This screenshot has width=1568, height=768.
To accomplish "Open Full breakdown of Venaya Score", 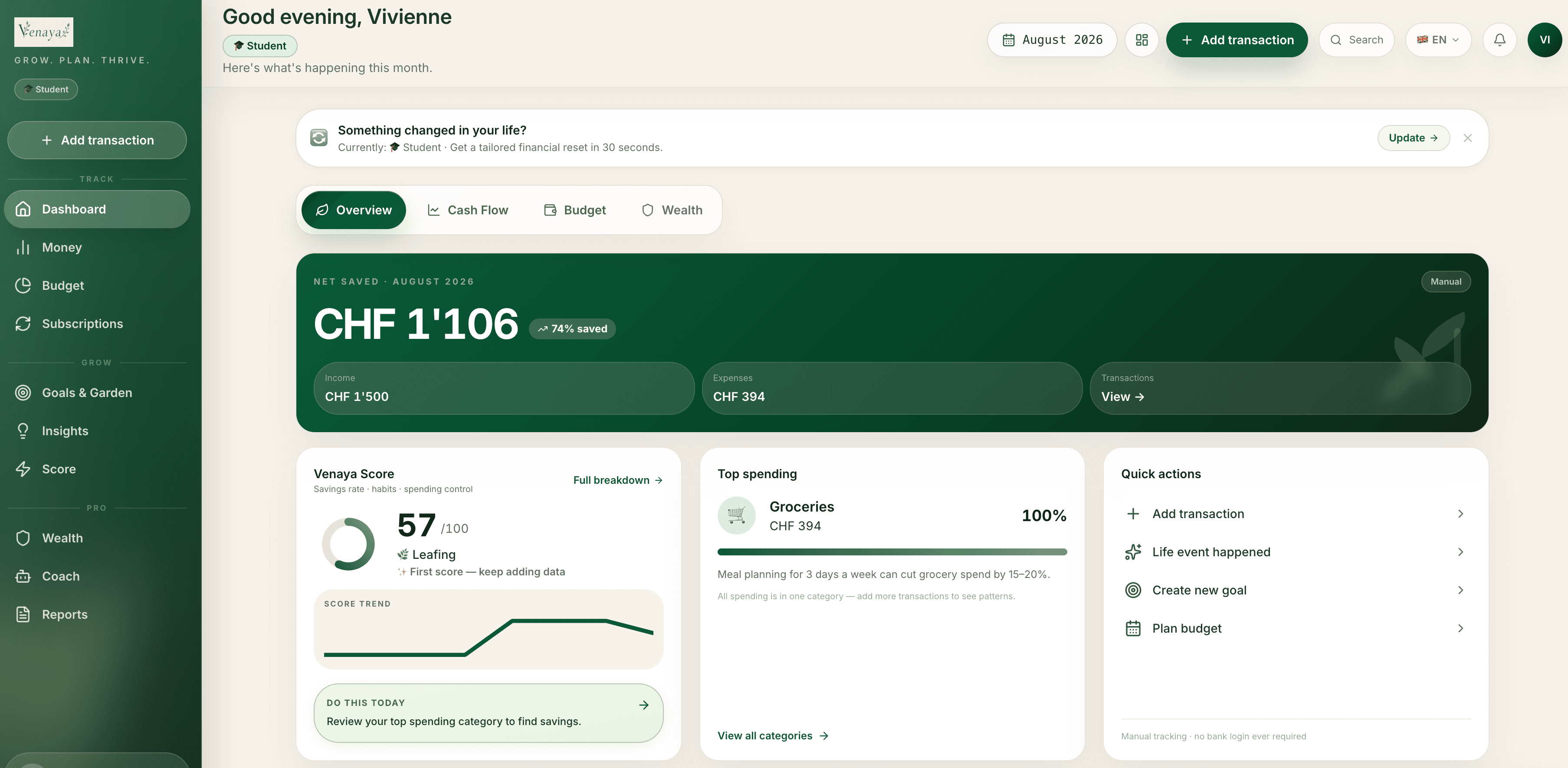I will 618,480.
